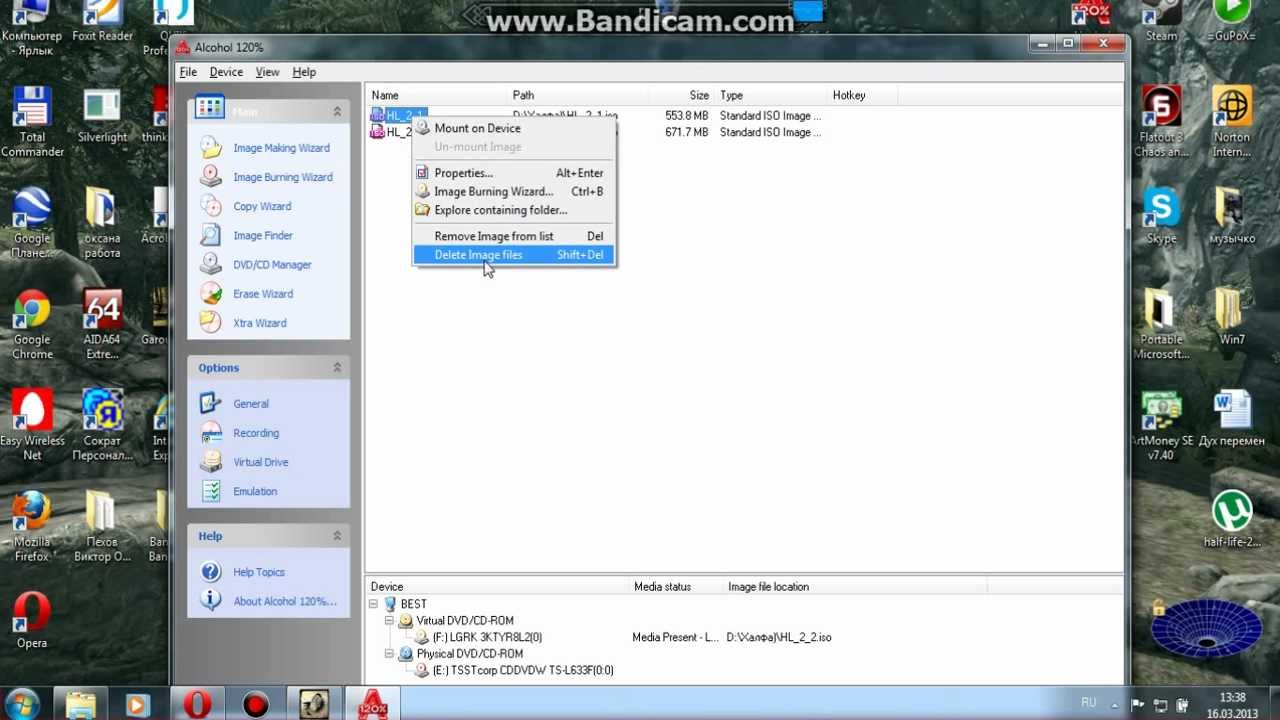
Task: Pick Image Burning Wizard... in context menu
Action: pyautogui.click(x=514, y=191)
